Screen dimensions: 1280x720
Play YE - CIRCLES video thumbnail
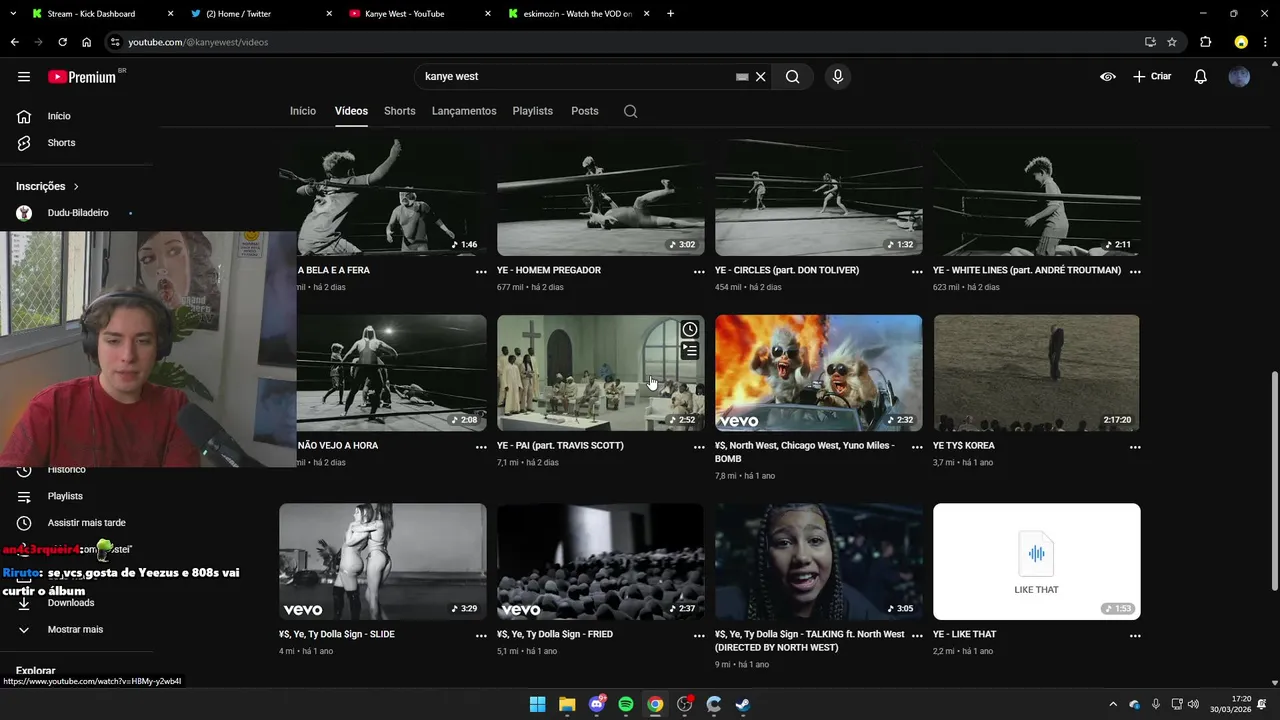(x=818, y=198)
